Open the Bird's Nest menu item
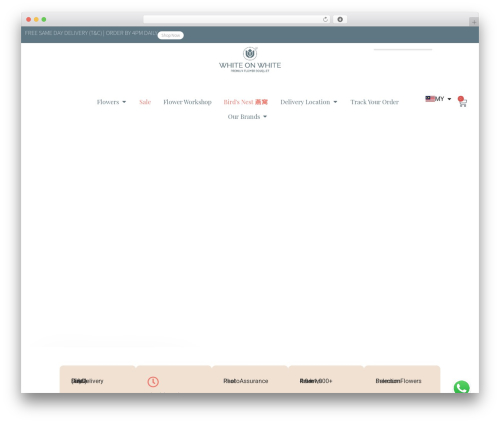Screen dimensions: 500x423 [x=246, y=102]
